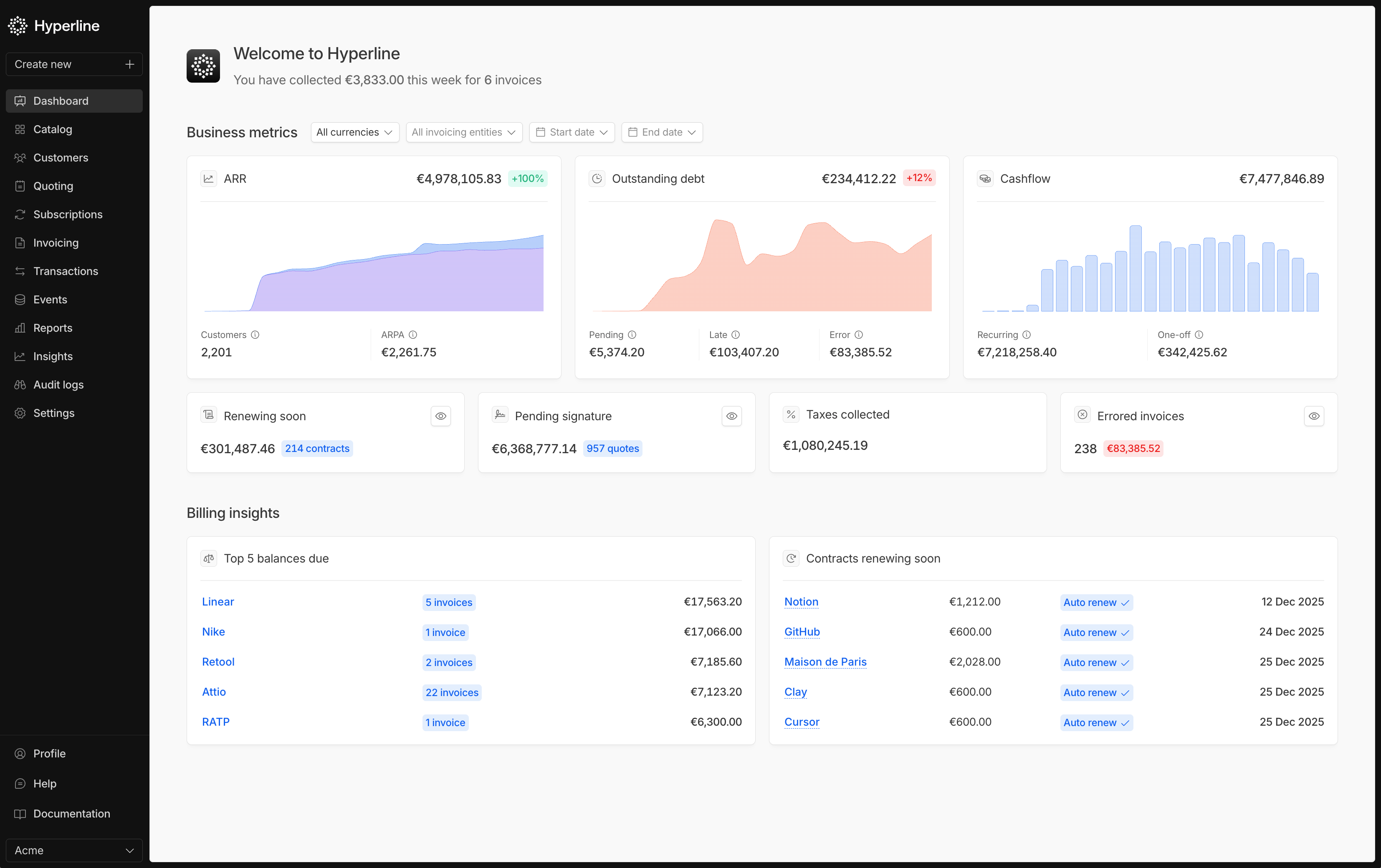The image size is (1381, 868).
Task: Click the Cashflow coins icon
Action: point(985,179)
